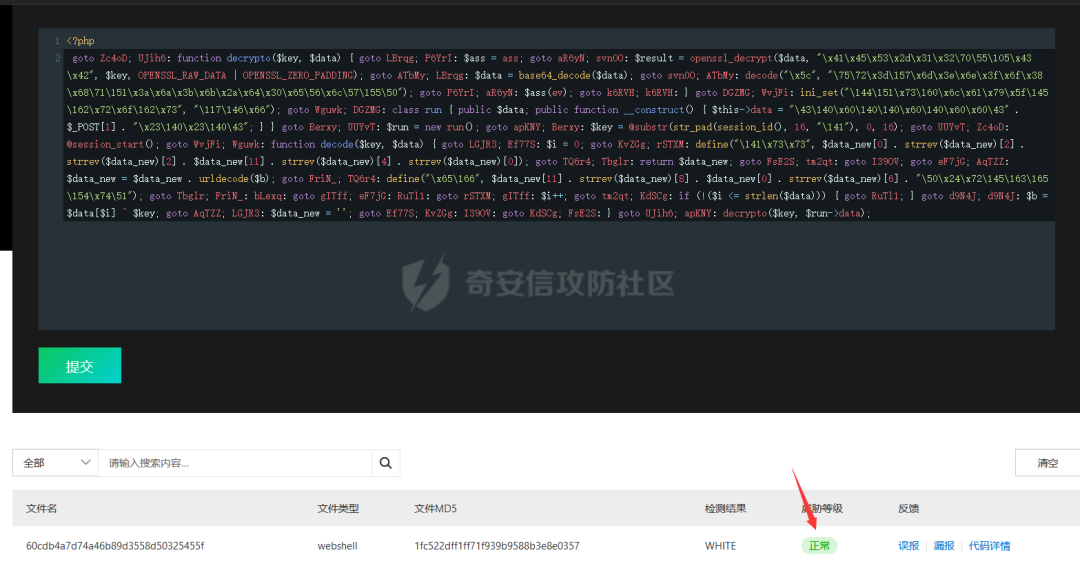Click the 检测结果 column header

[725, 508]
